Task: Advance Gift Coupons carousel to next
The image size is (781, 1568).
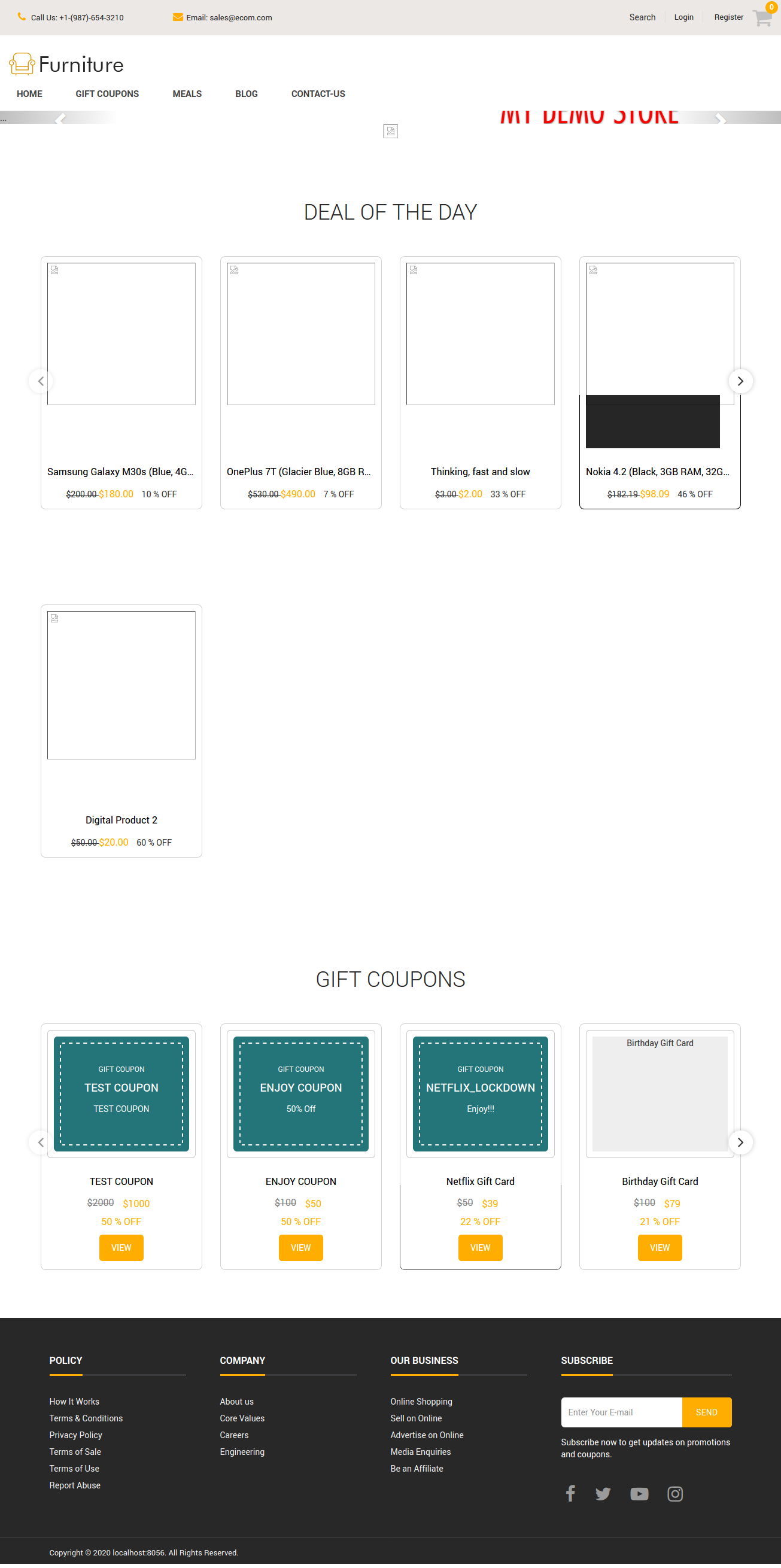Action: click(x=740, y=1142)
